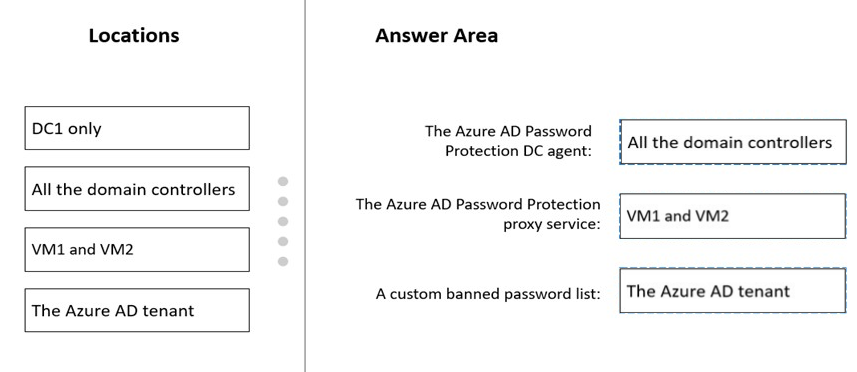Click the topmost gray dot on the divider handle
857x372 pixels.
click(283, 181)
